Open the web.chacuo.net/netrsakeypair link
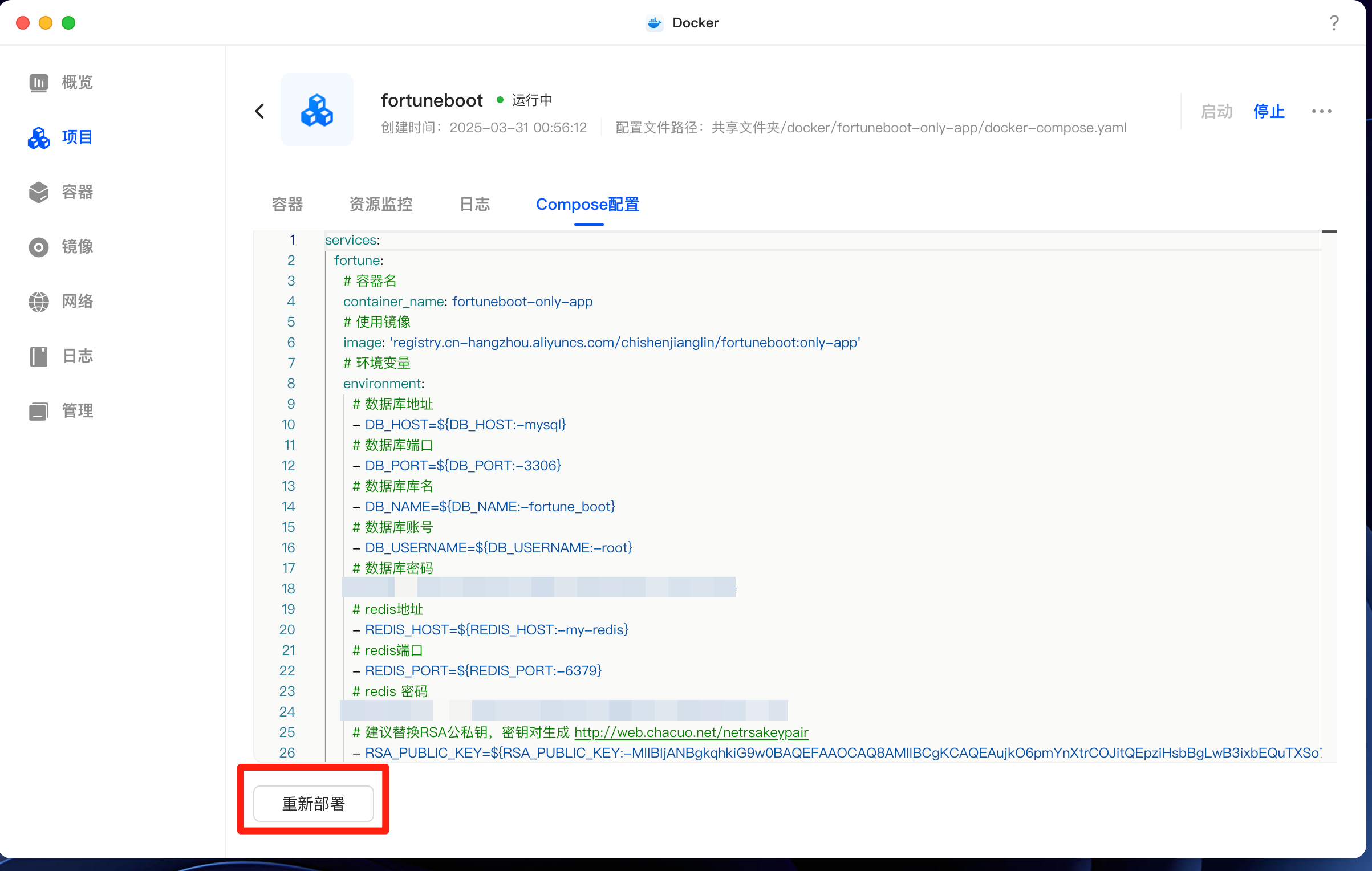 point(691,732)
